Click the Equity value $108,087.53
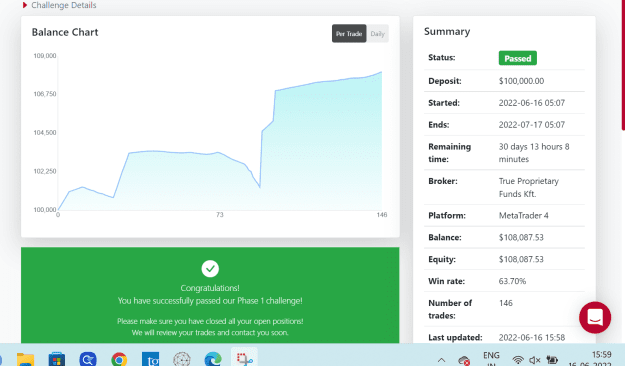625x366 pixels. (x=521, y=259)
